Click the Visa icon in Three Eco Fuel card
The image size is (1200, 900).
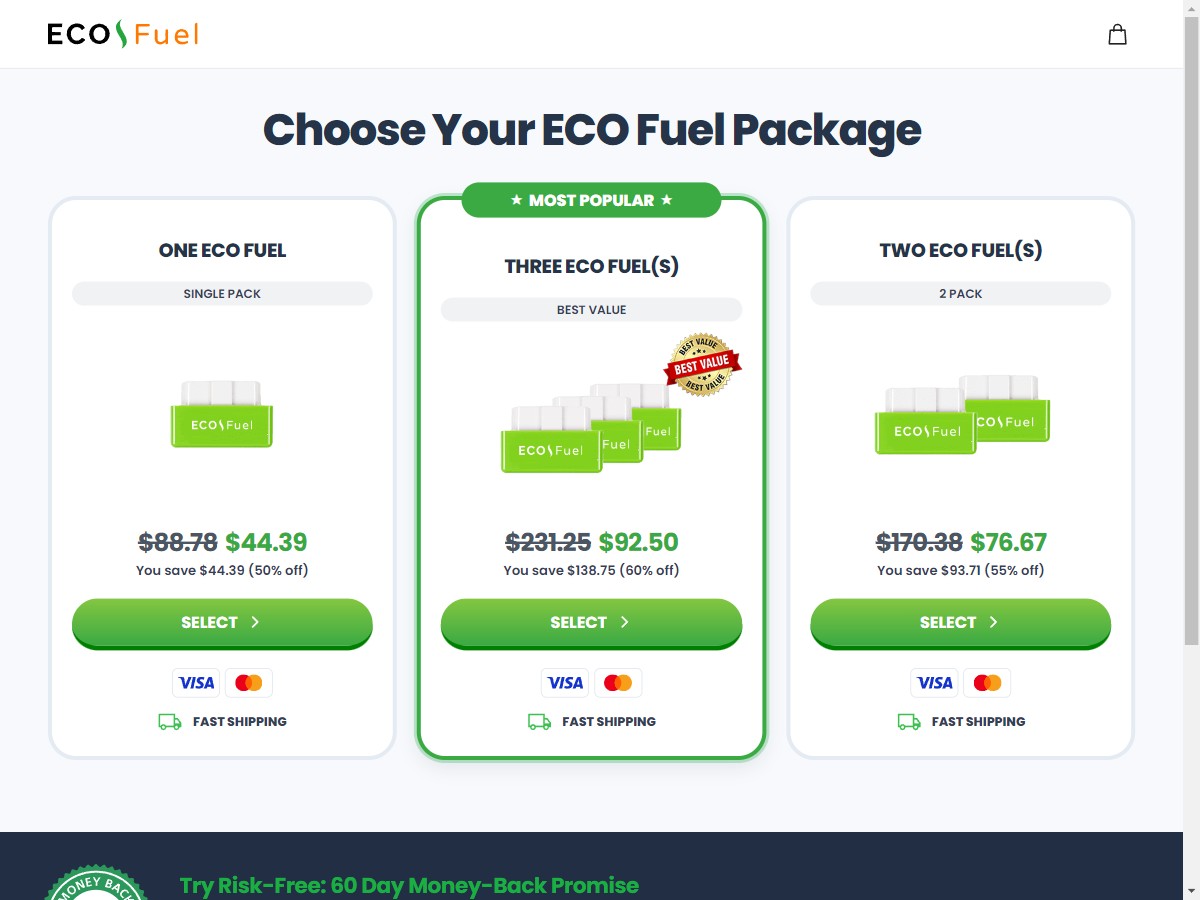pos(565,683)
